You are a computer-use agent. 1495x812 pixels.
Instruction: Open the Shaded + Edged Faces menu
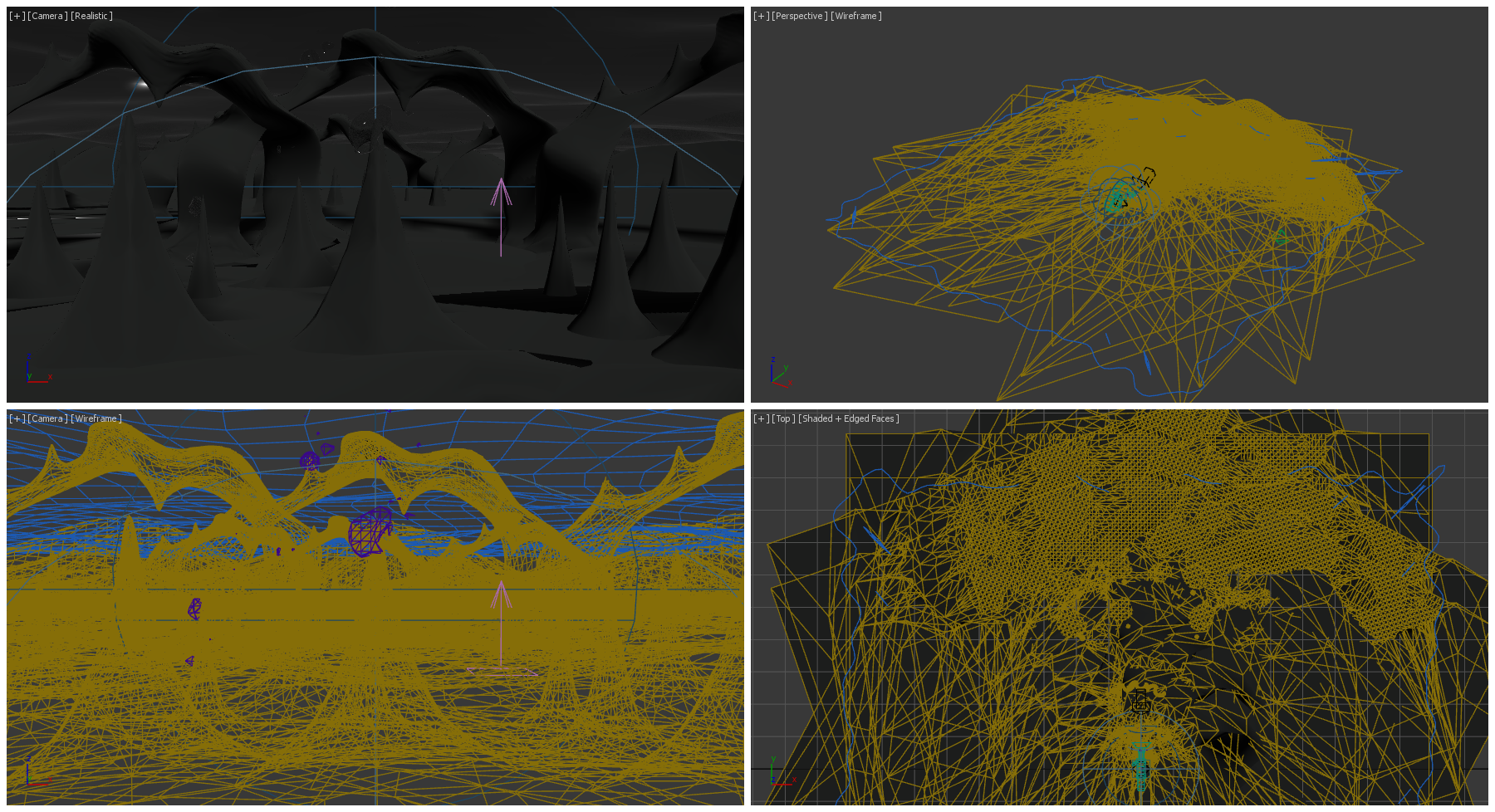click(x=848, y=418)
